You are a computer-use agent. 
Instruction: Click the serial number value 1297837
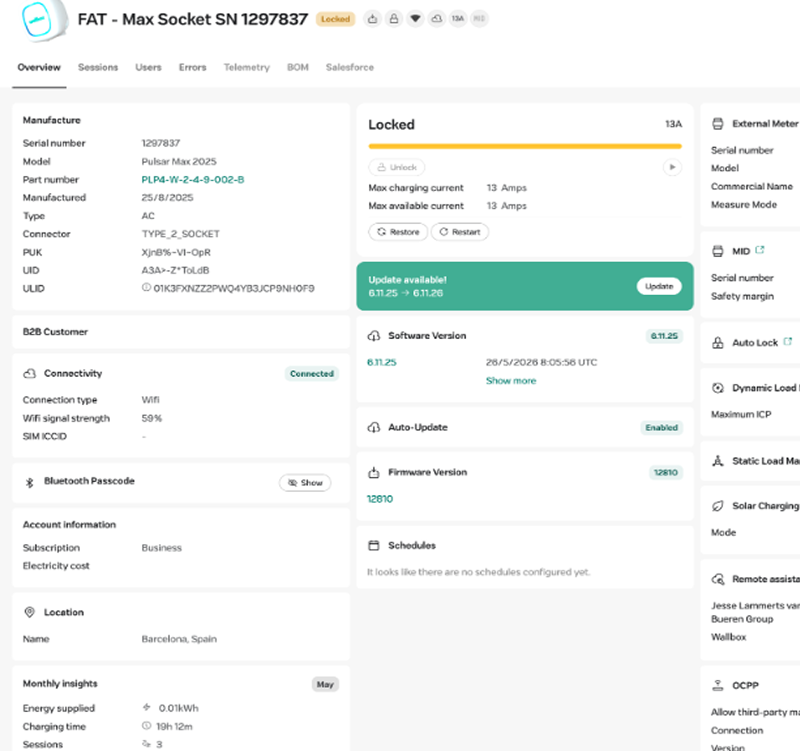point(161,143)
